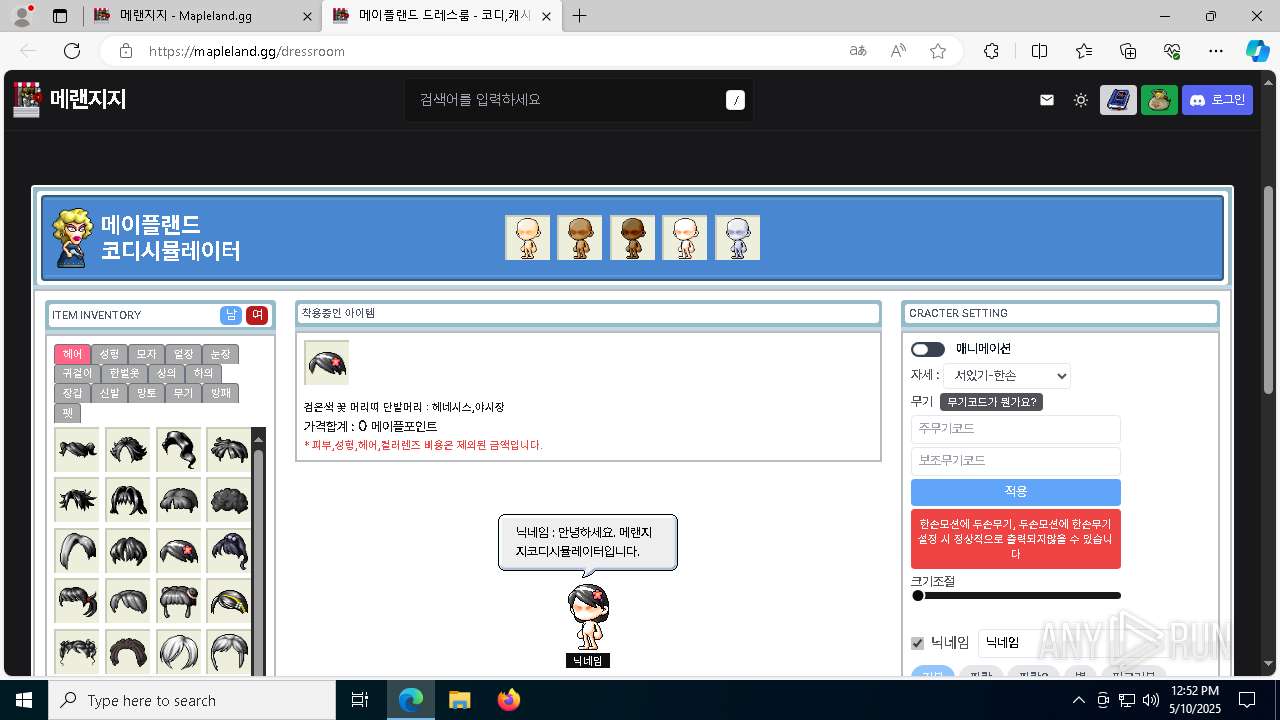
Task: Switch to the 신발 category tab
Action: point(109,393)
